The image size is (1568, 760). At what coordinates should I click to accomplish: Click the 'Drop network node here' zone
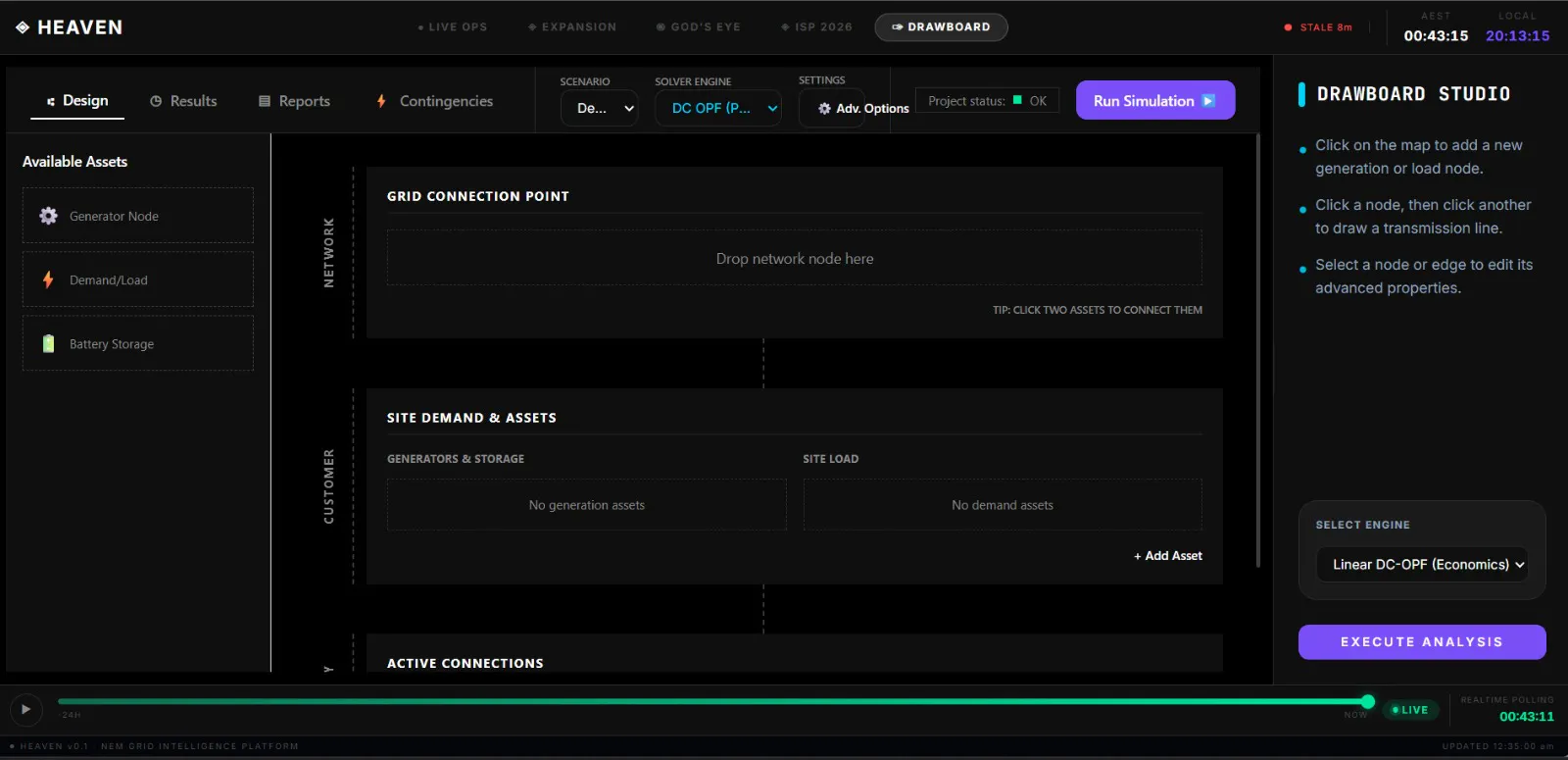coord(795,258)
